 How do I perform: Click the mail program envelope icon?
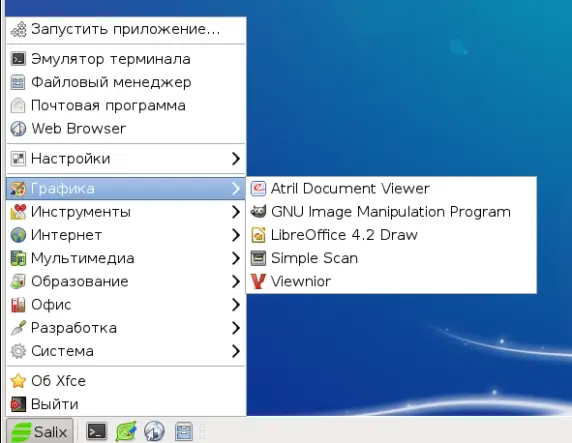tap(18, 105)
